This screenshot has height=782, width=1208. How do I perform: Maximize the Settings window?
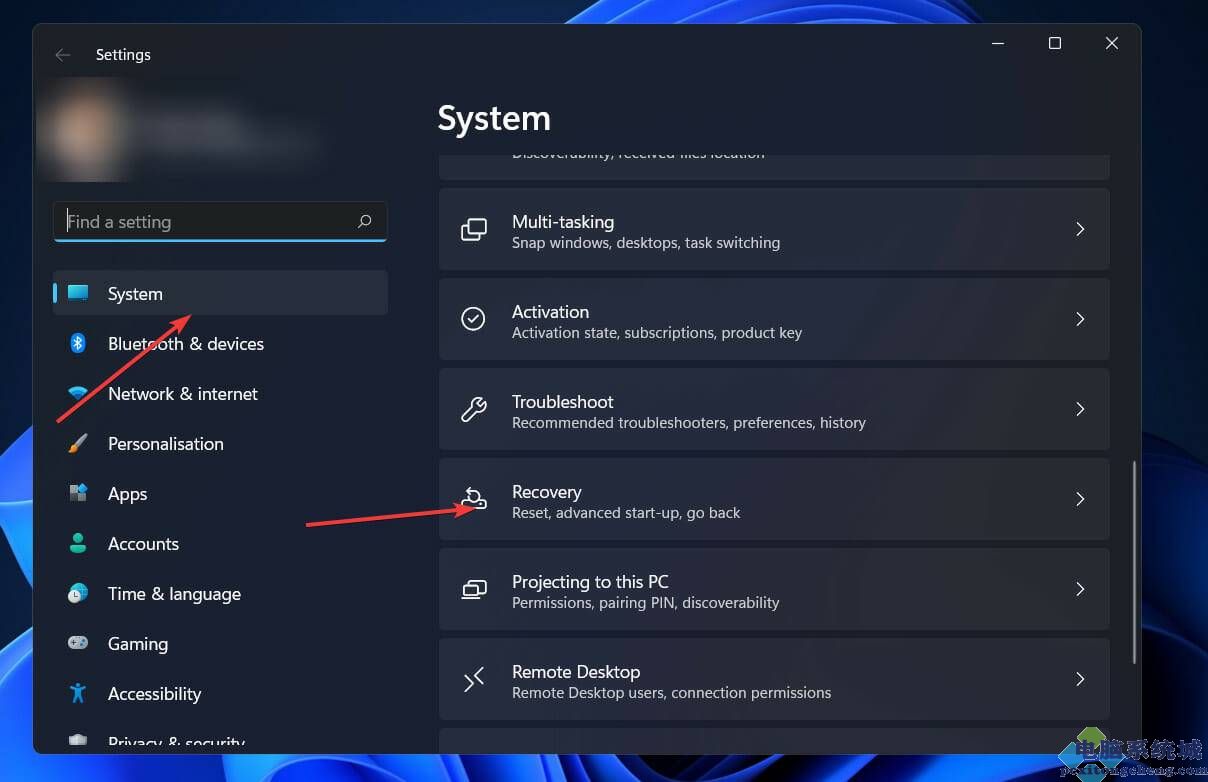click(1054, 43)
